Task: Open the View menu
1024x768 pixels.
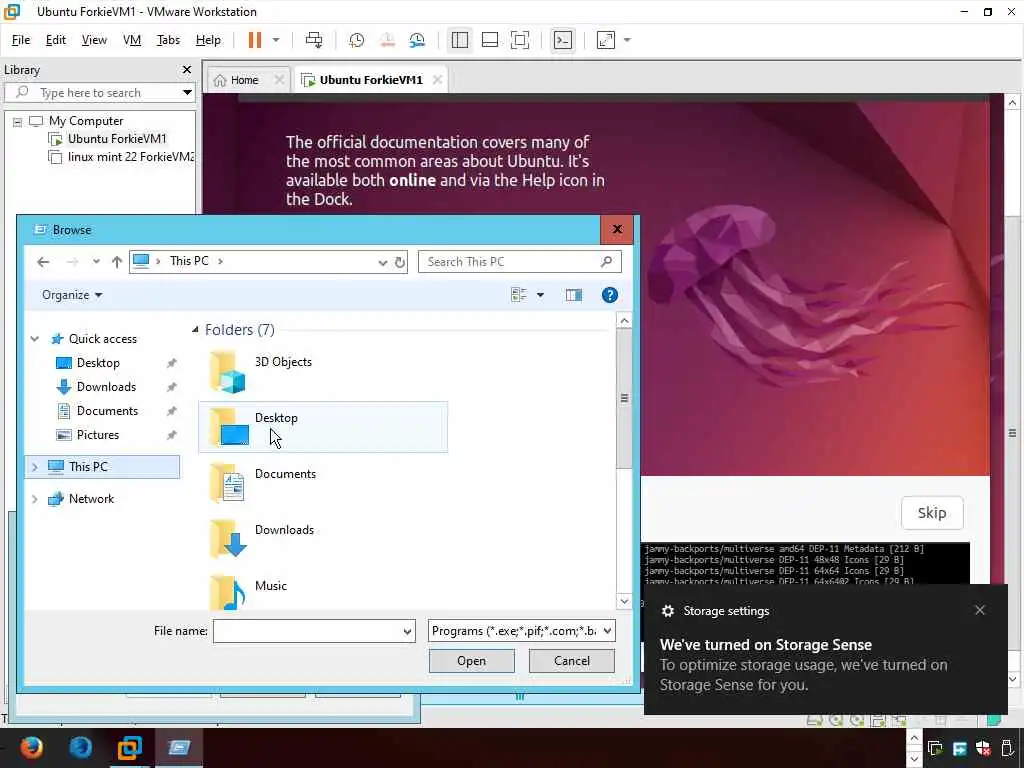Action: (94, 40)
